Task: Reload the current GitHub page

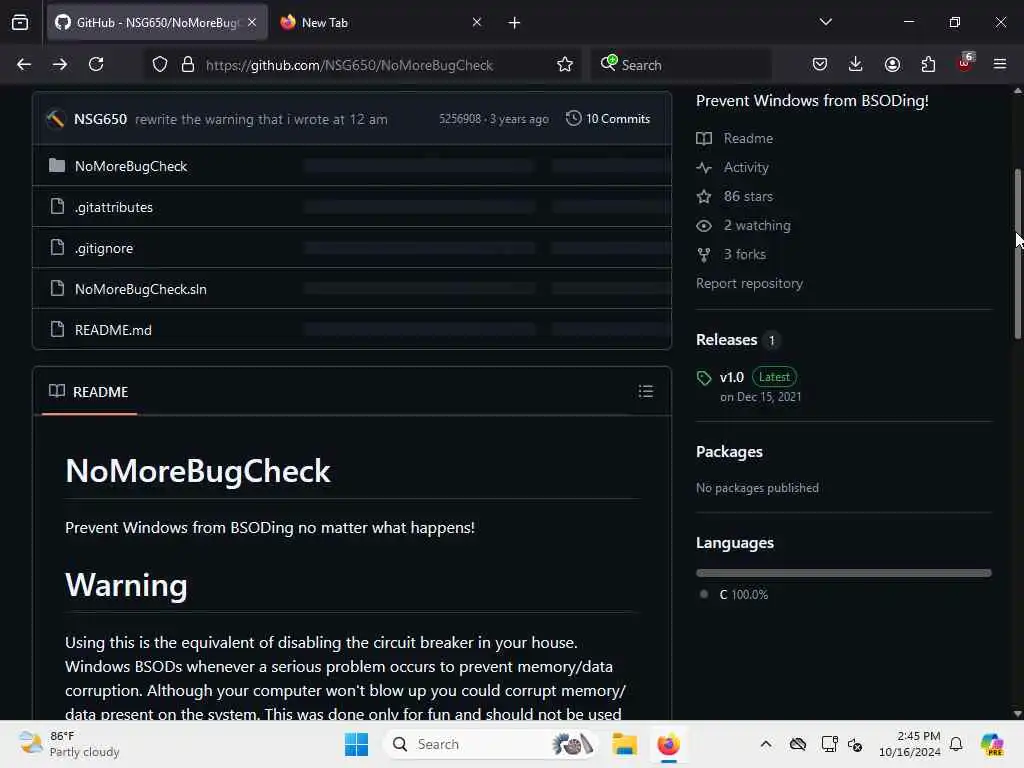Action: click(x=96, y=64)
